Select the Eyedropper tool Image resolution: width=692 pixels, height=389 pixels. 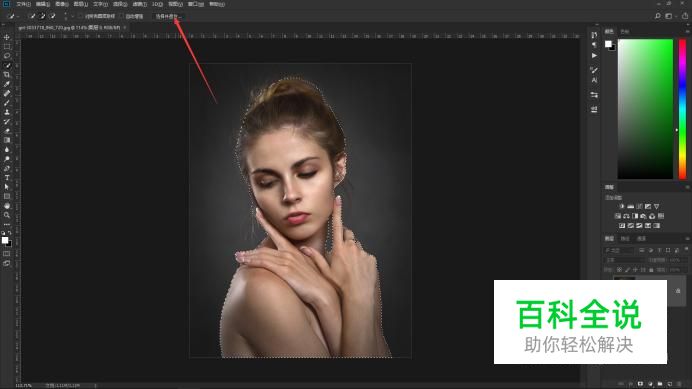click(x=7, y=84)
